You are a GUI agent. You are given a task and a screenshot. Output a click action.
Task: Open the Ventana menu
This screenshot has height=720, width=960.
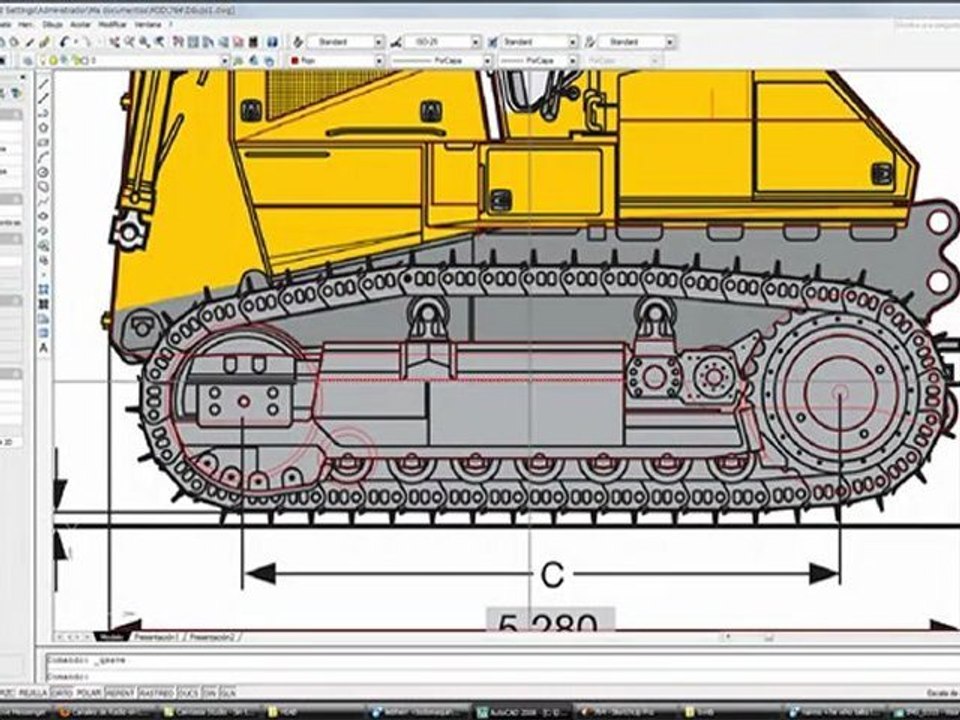(148, 24)
